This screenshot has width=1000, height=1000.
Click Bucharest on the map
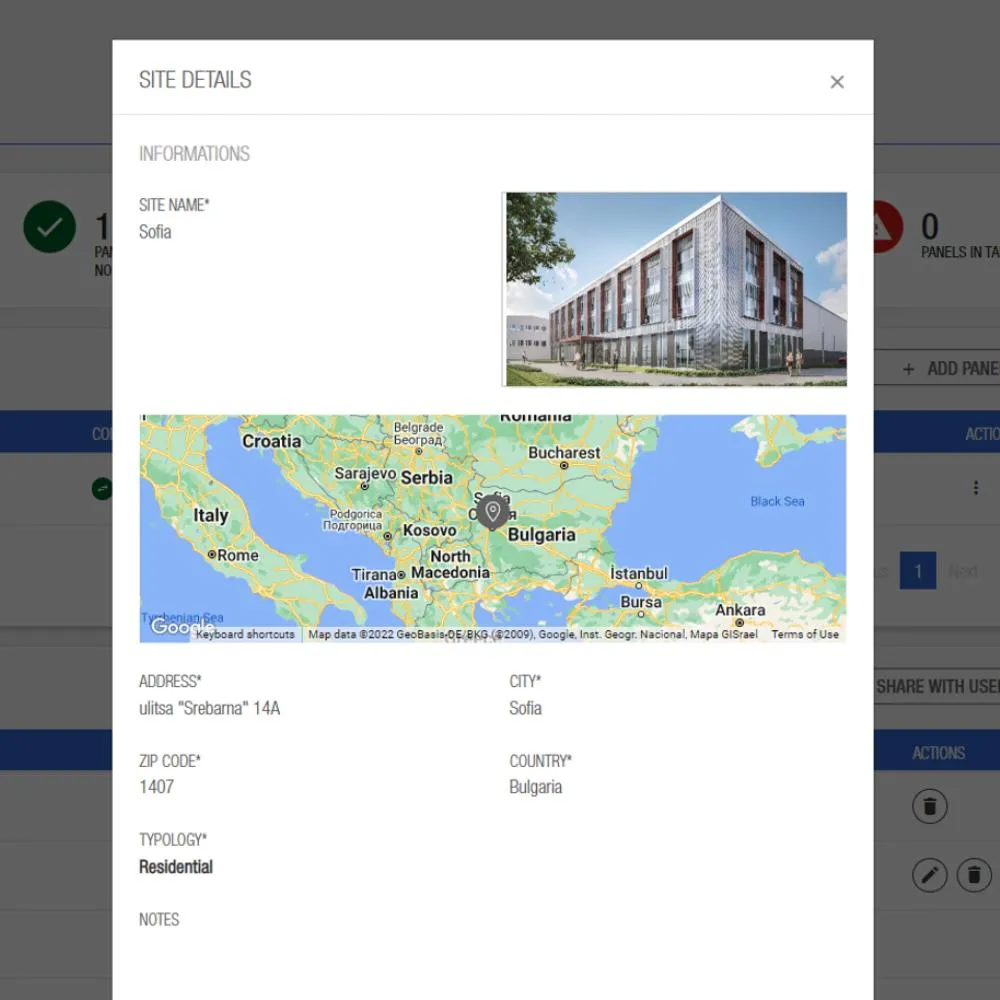(x=564, y=453)
